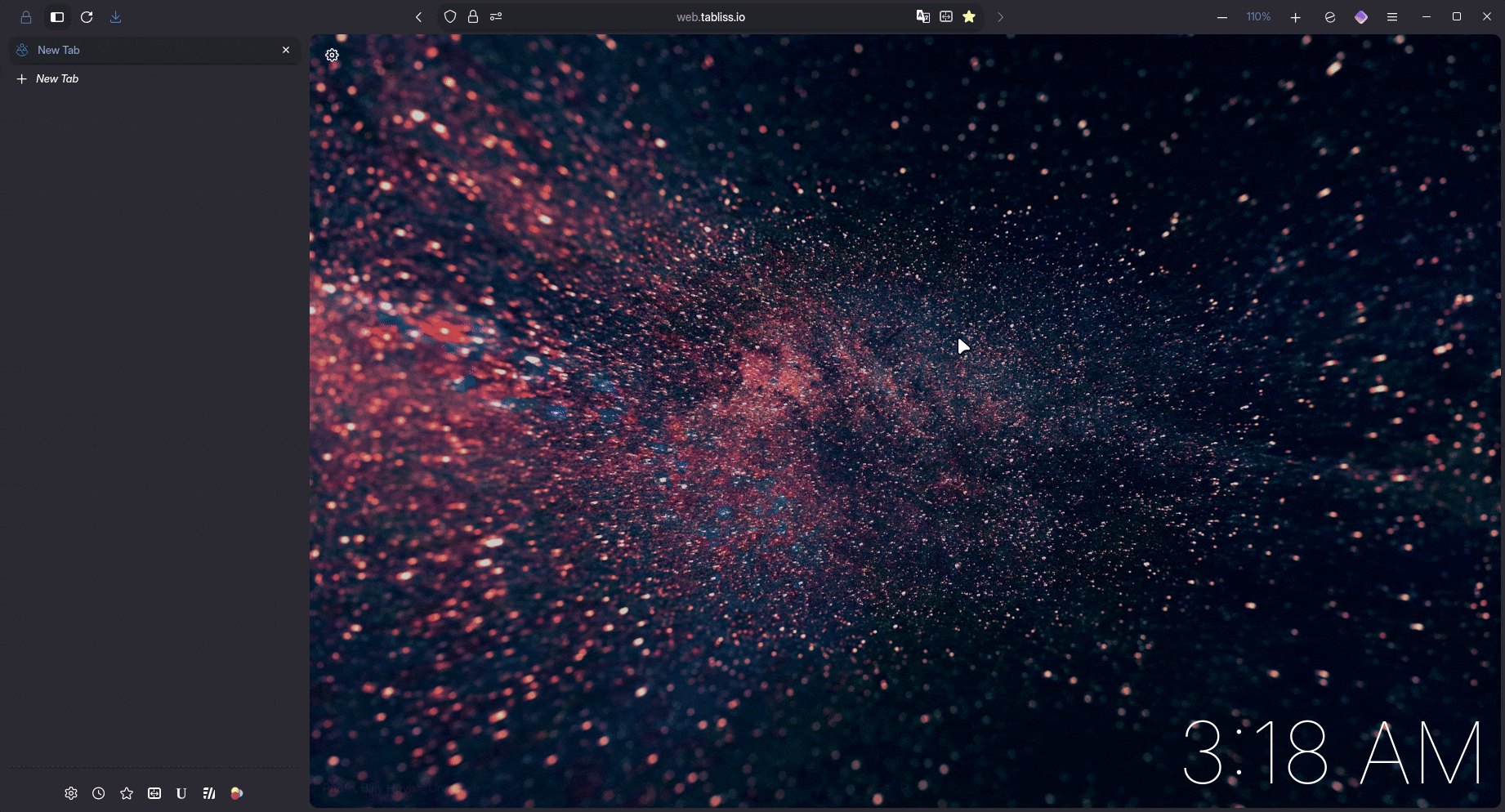The image size is (1505, 812).
Task: Zoom out with the minus button
Action: 1221,17
